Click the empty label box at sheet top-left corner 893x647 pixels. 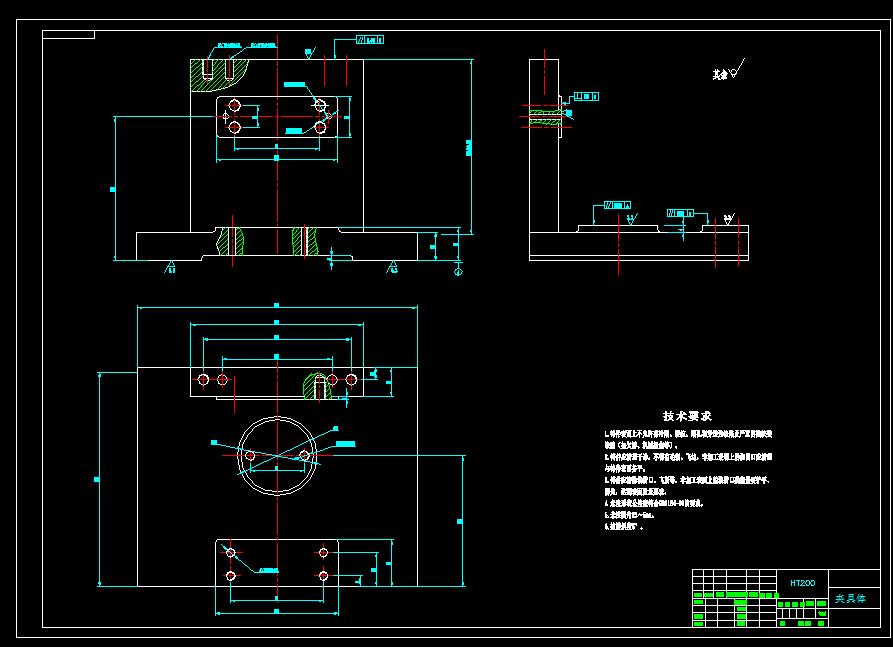(x=68, y=35)
